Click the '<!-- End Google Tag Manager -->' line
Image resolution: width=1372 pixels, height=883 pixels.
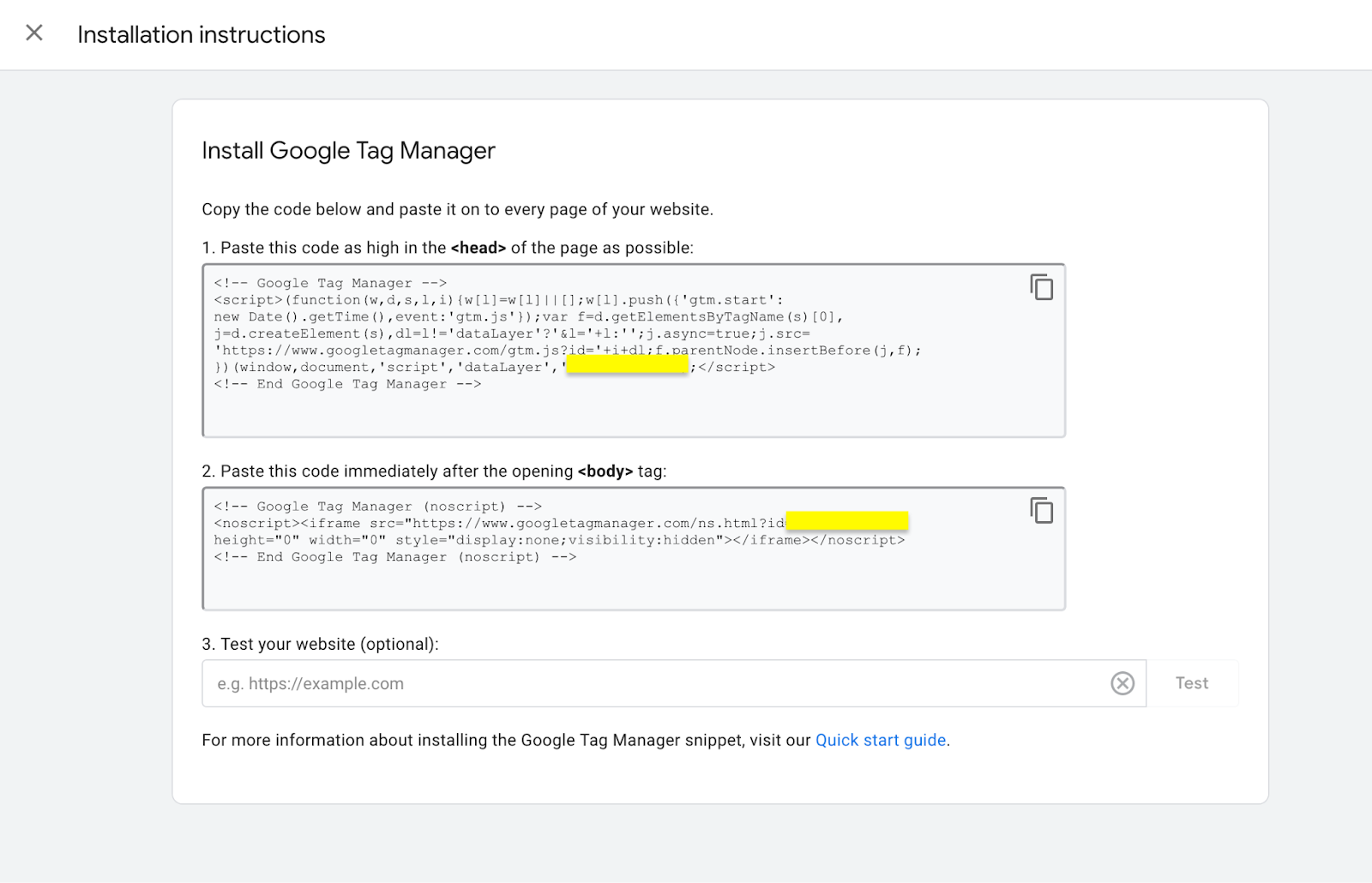(x=347, y=384)
